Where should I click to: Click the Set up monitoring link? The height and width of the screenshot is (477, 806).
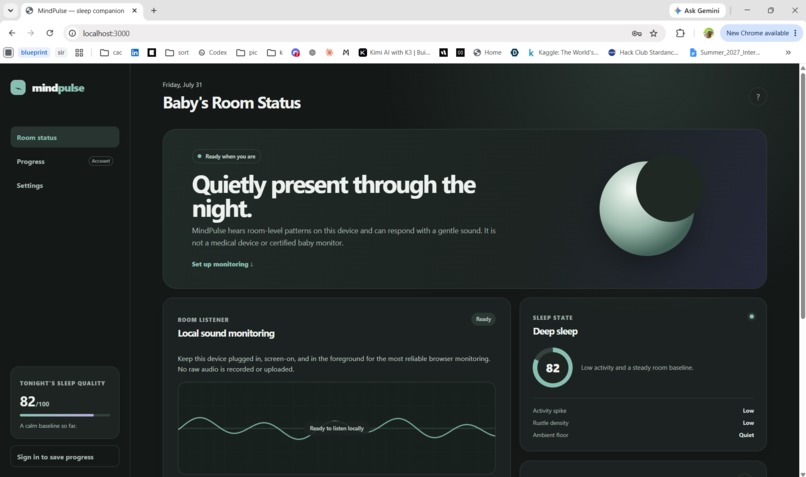point(222,264)
